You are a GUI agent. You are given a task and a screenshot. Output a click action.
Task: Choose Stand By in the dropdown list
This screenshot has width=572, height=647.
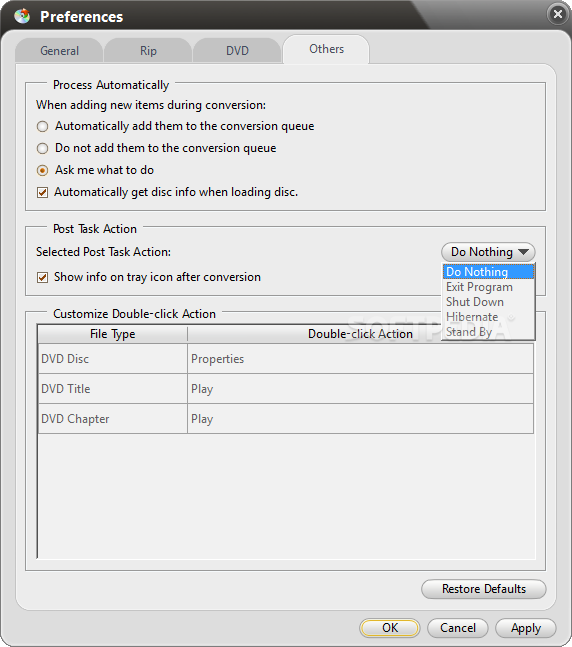tap(488, 332)
